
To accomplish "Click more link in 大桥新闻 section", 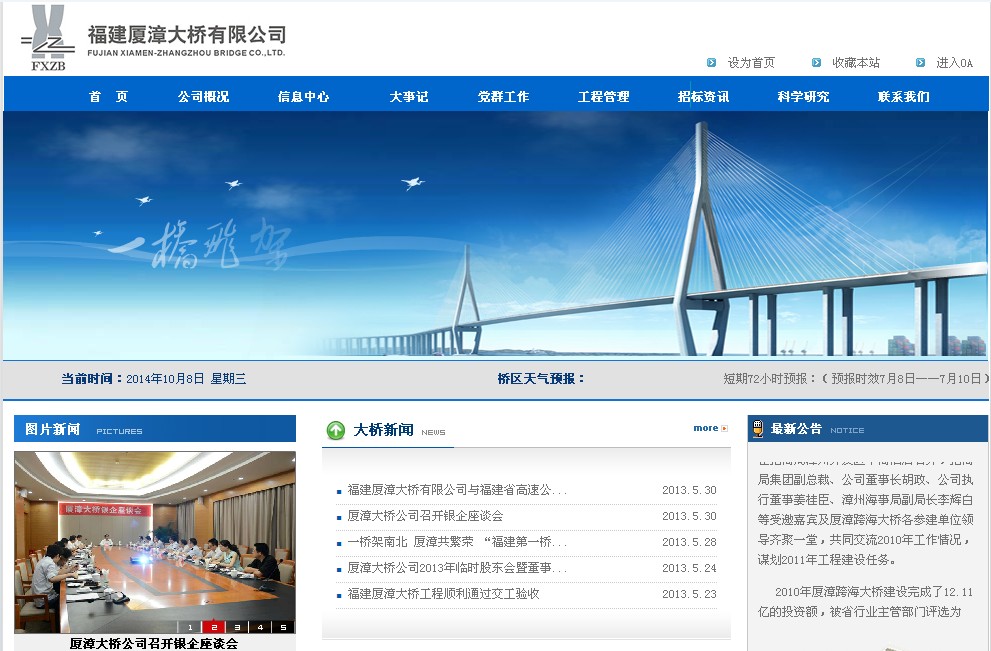I will click(709, 428).
